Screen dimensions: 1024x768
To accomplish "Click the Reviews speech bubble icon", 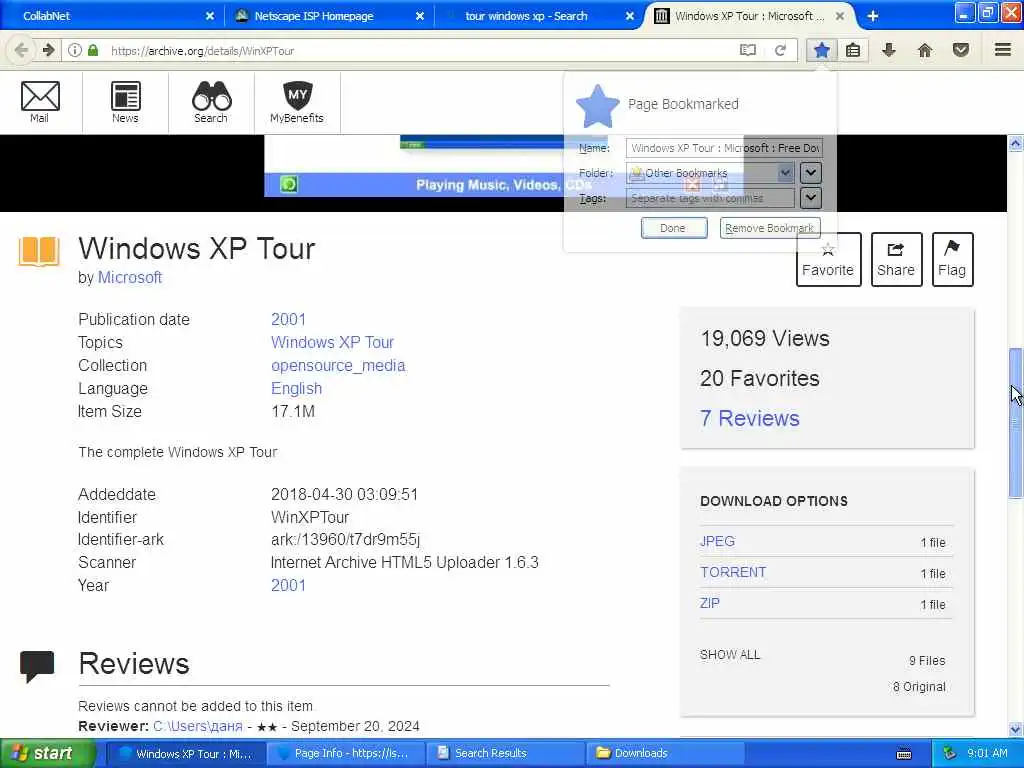I will click(x=37, y=667).
